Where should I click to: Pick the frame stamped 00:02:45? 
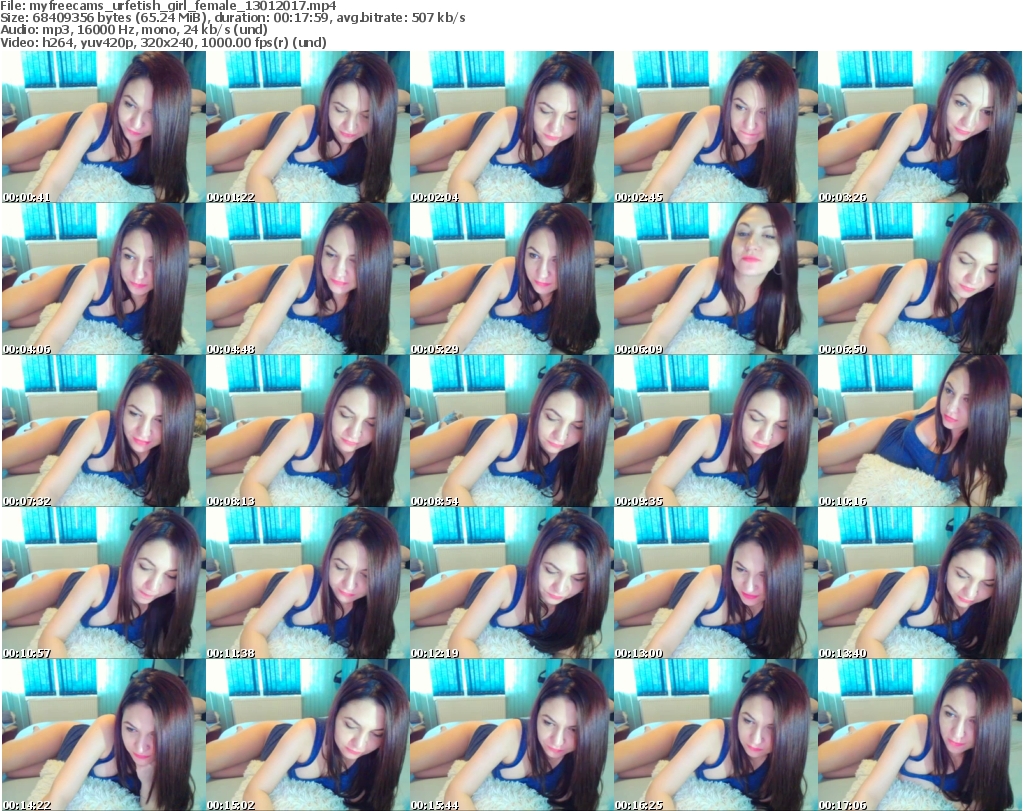[716, 127]
